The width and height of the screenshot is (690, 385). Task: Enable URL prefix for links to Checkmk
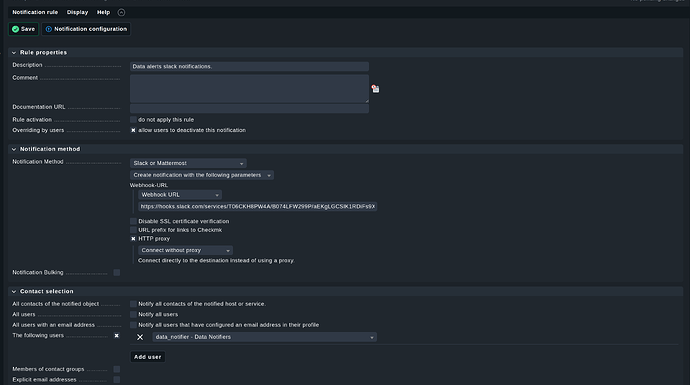click(x=133, y=230)
